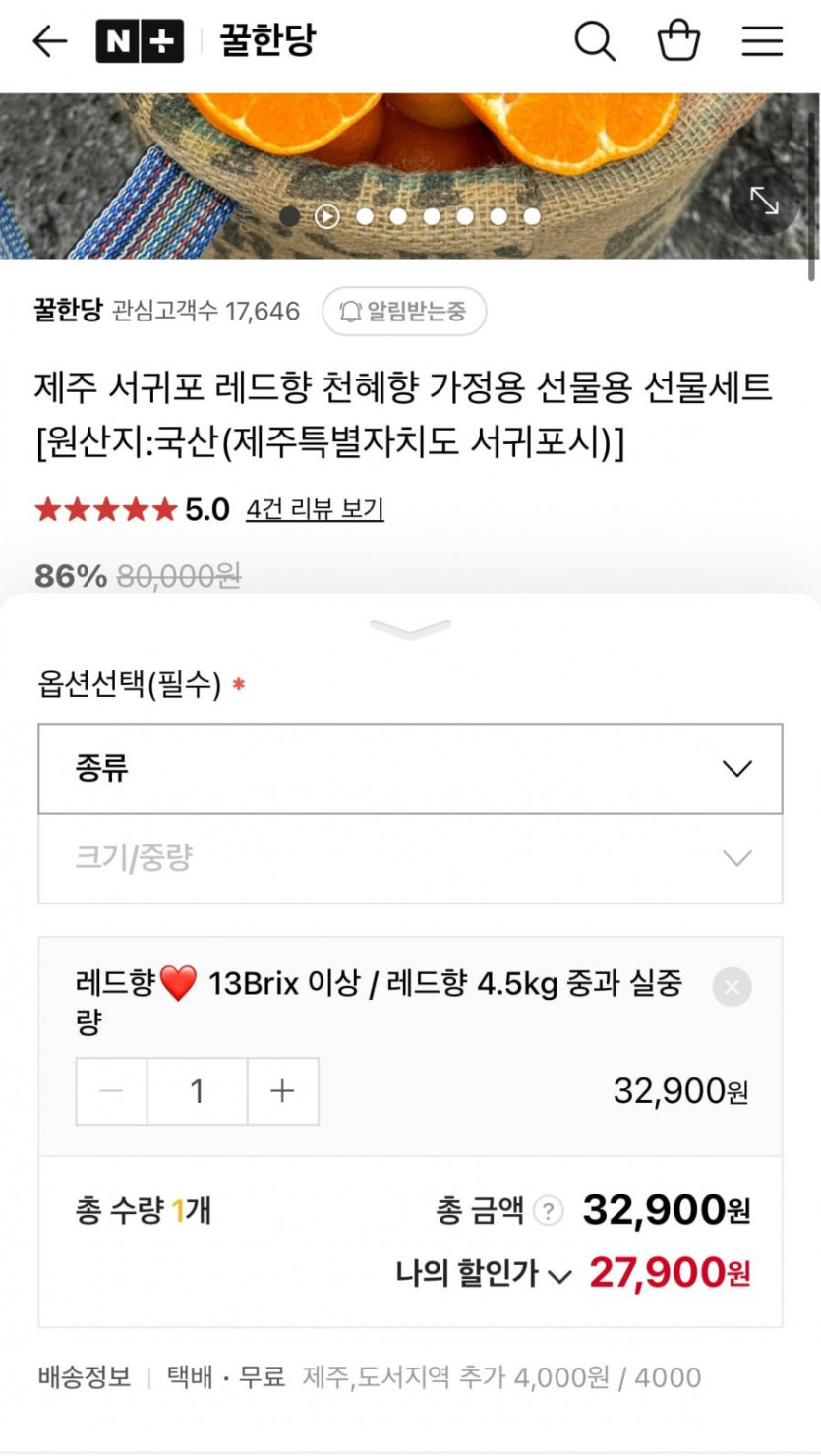Decrease quantity with minus button
Image resolution: width=821 pixels, height=1456 pixels.
112,1091
